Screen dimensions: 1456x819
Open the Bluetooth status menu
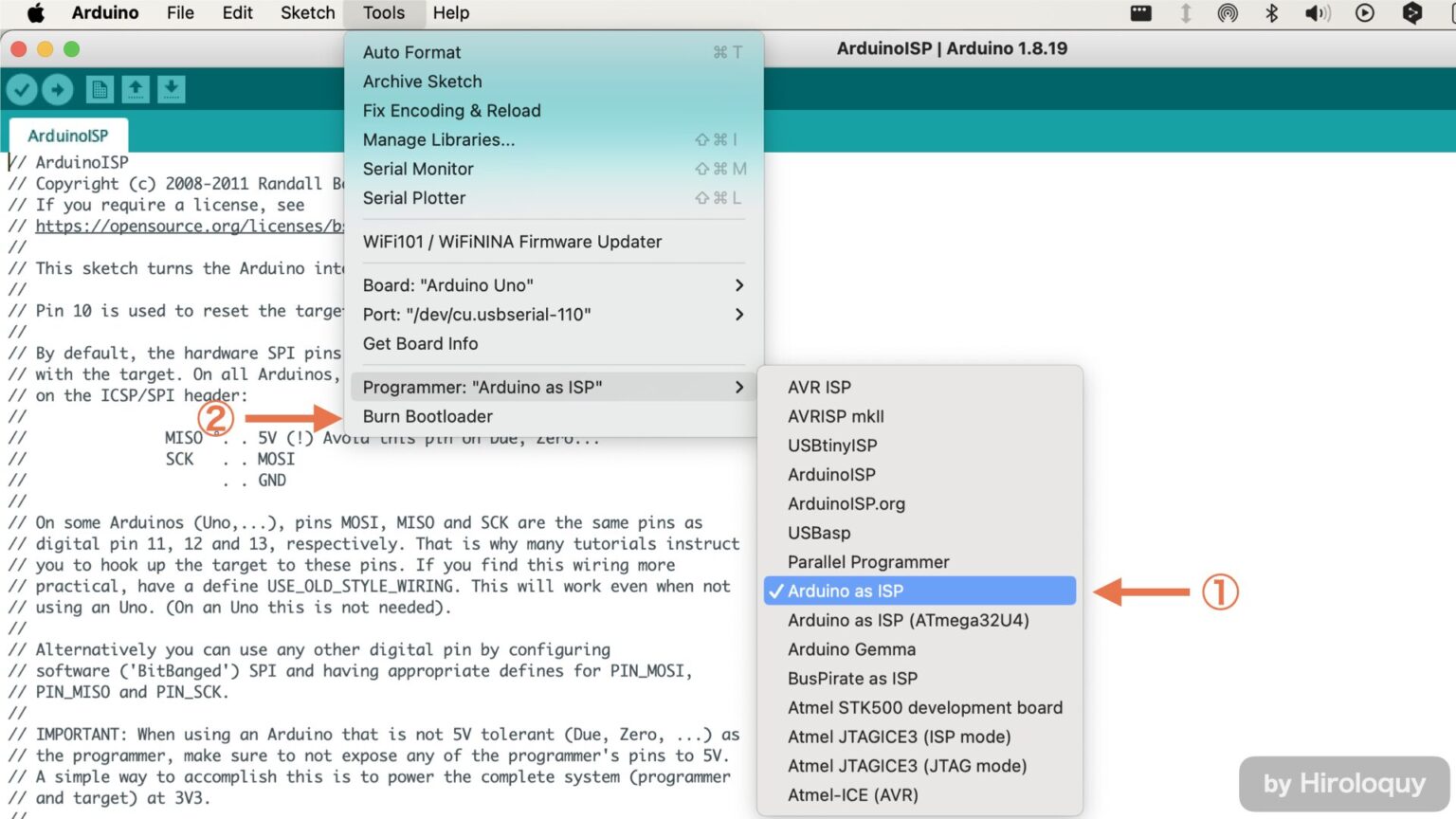tap(1272, 13)
